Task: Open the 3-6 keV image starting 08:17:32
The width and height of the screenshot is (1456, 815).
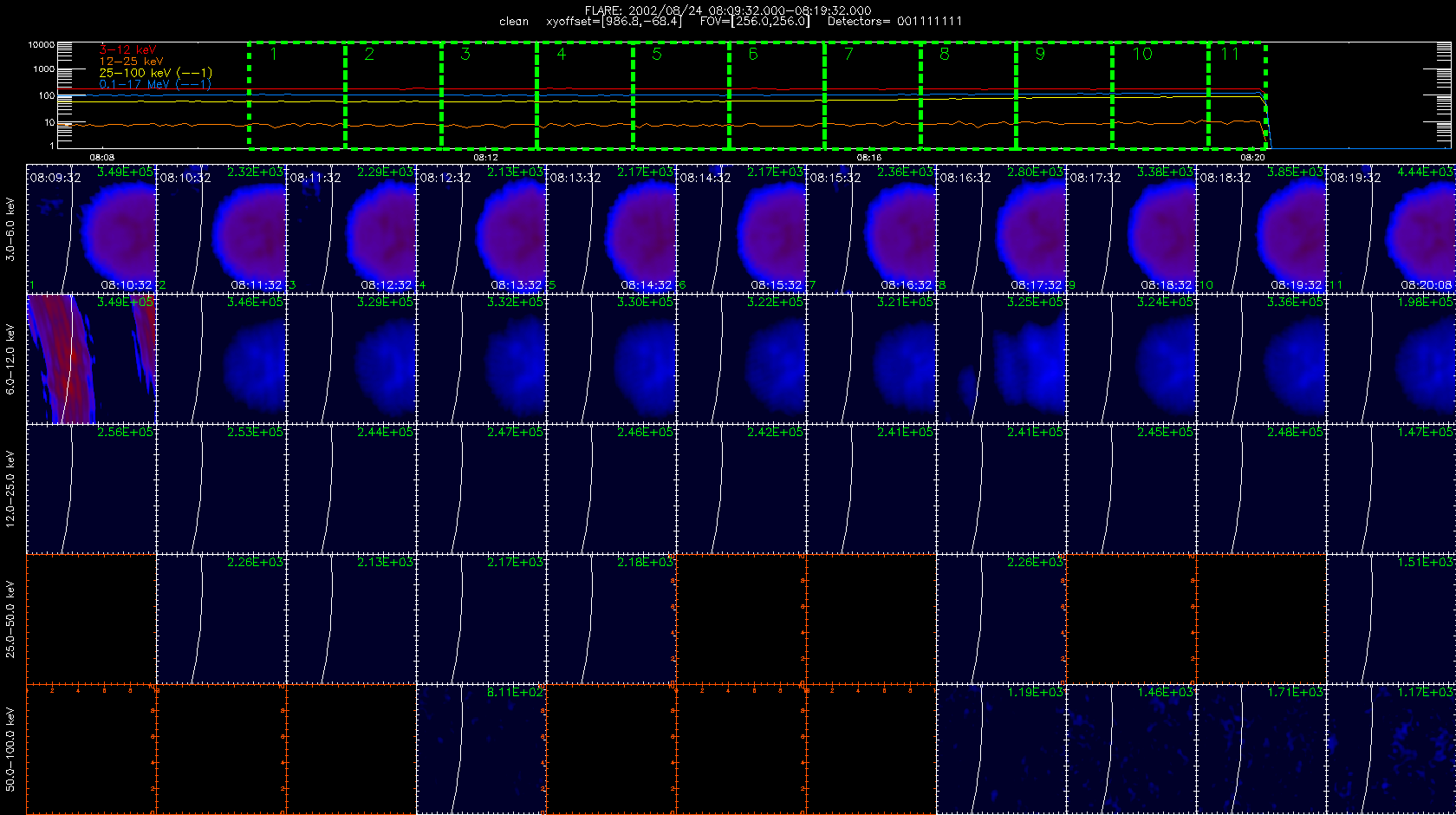Action: point(1131,229)
